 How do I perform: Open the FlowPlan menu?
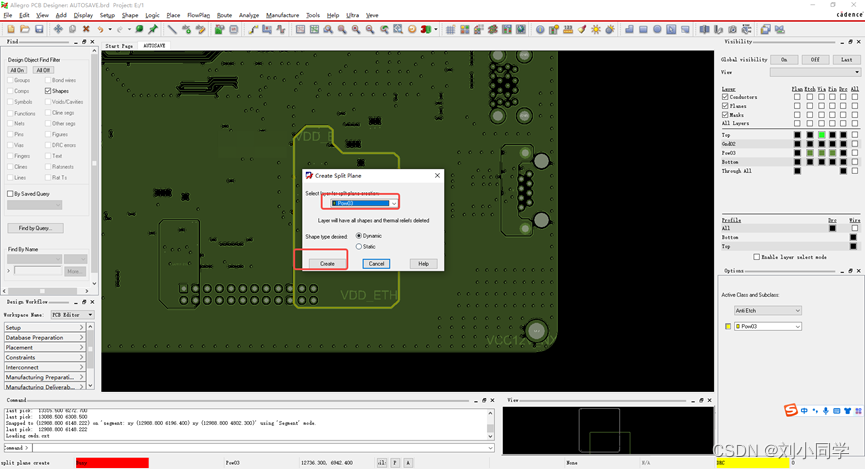198,15
